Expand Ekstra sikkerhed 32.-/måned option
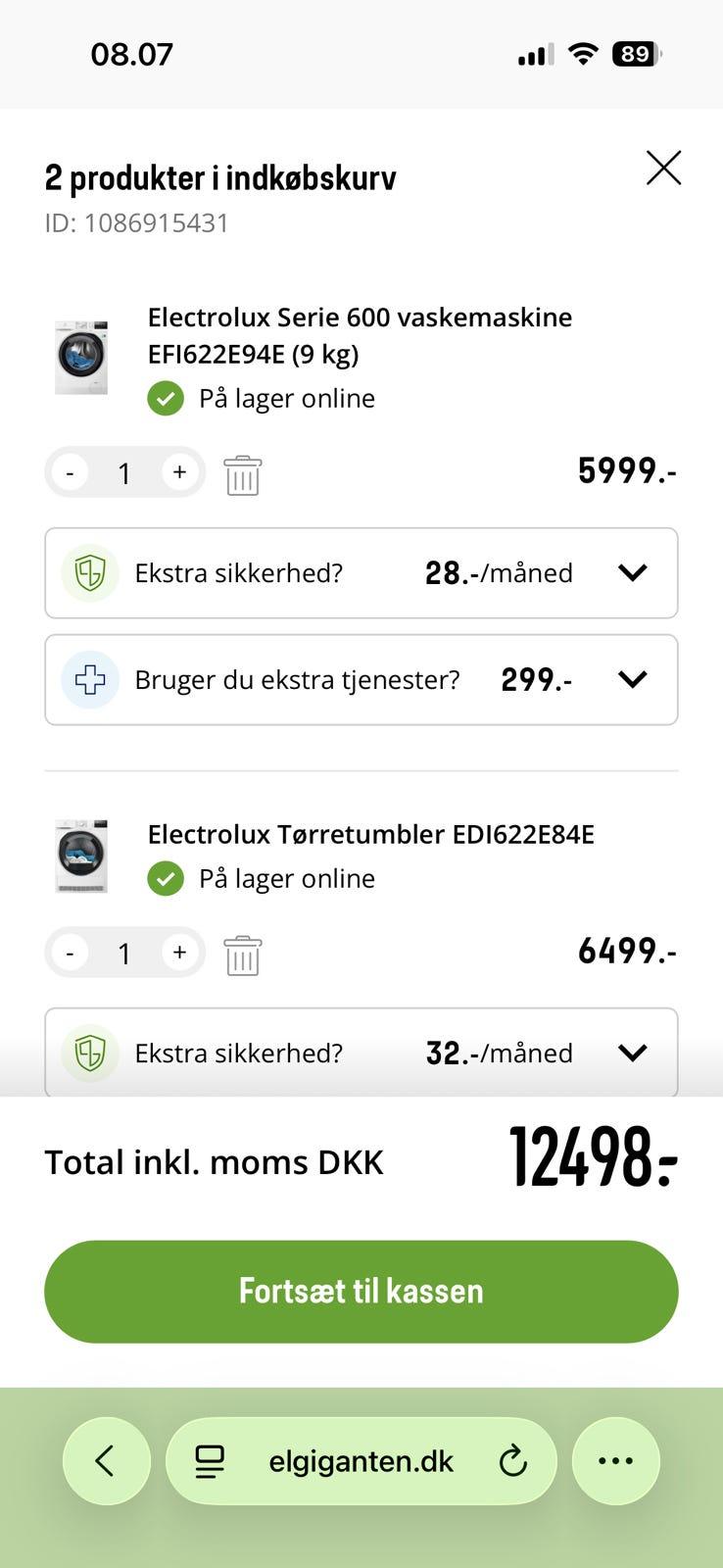 633,1053
